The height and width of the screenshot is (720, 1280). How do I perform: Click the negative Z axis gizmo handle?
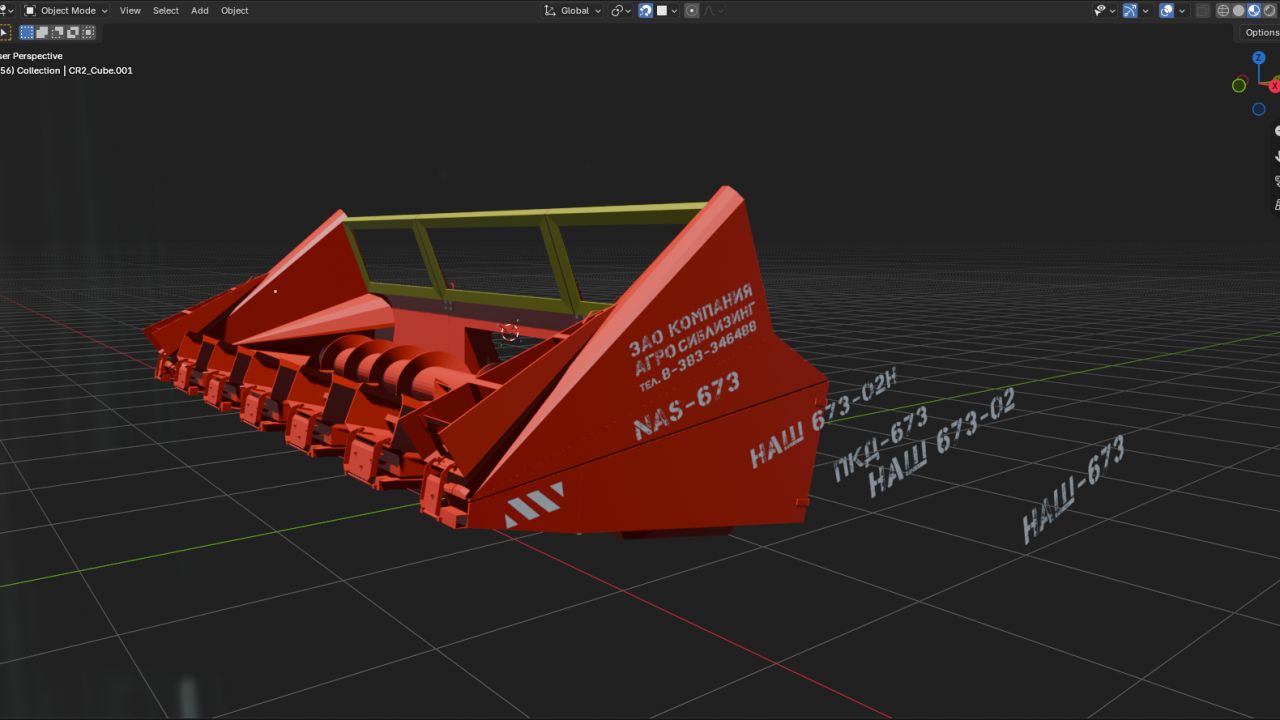click(1259, 109)
